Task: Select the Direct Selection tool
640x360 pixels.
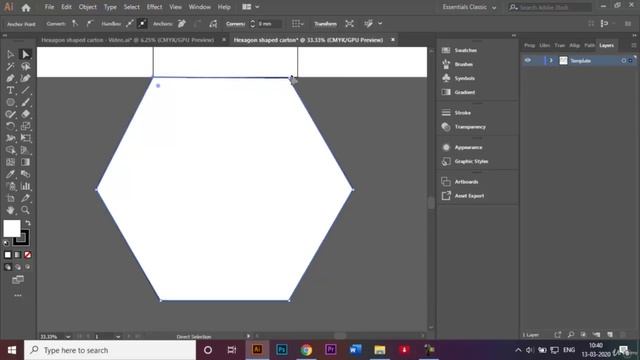Action: coord(25,54)
